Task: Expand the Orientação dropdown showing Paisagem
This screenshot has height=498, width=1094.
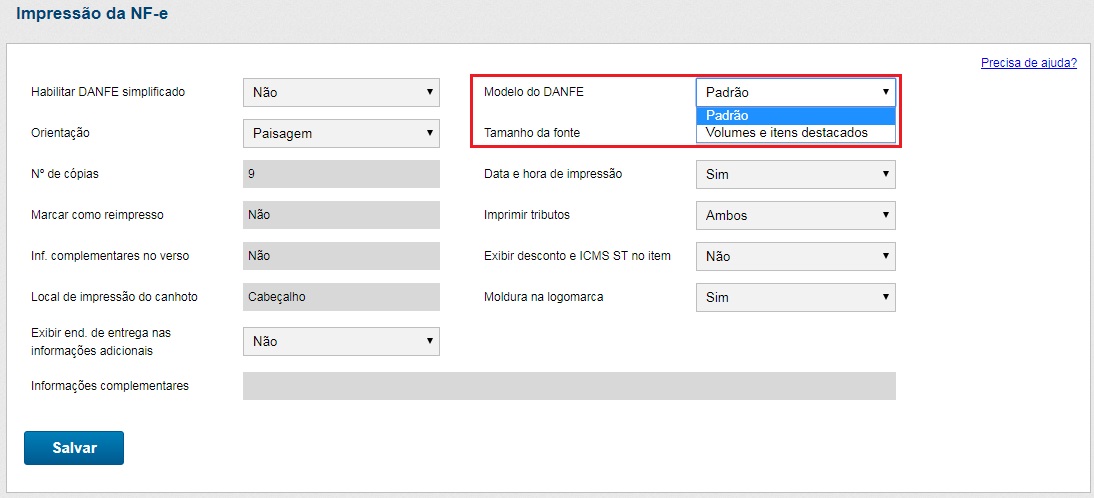Action: click(x=341, y=133)
